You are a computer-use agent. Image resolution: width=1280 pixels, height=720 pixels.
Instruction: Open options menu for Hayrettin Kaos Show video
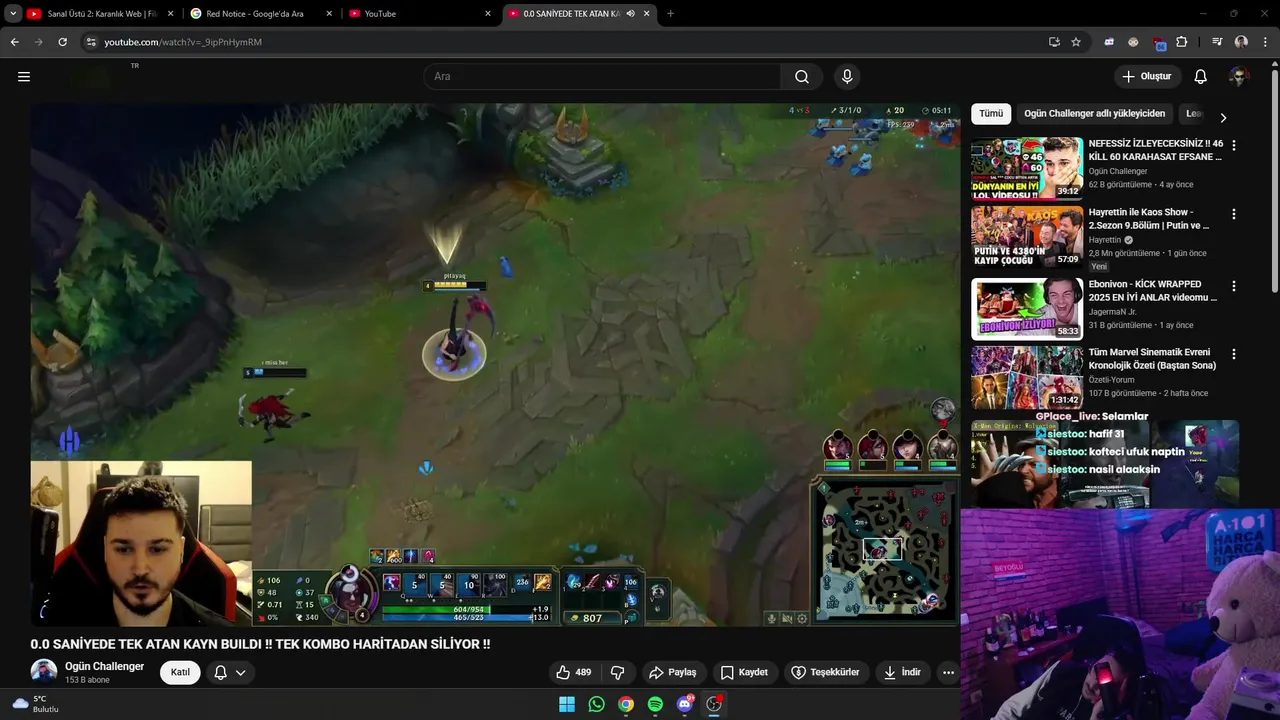(x=1233, y=214)
